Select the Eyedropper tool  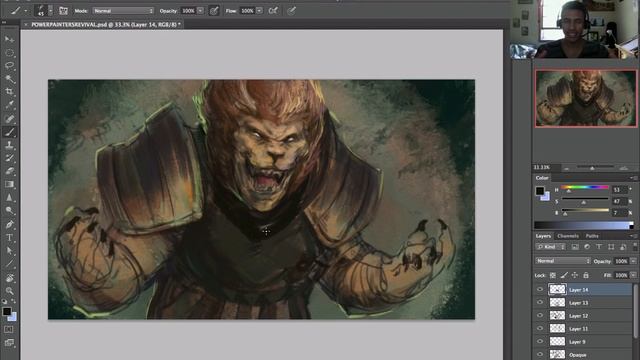coord(9,105)
